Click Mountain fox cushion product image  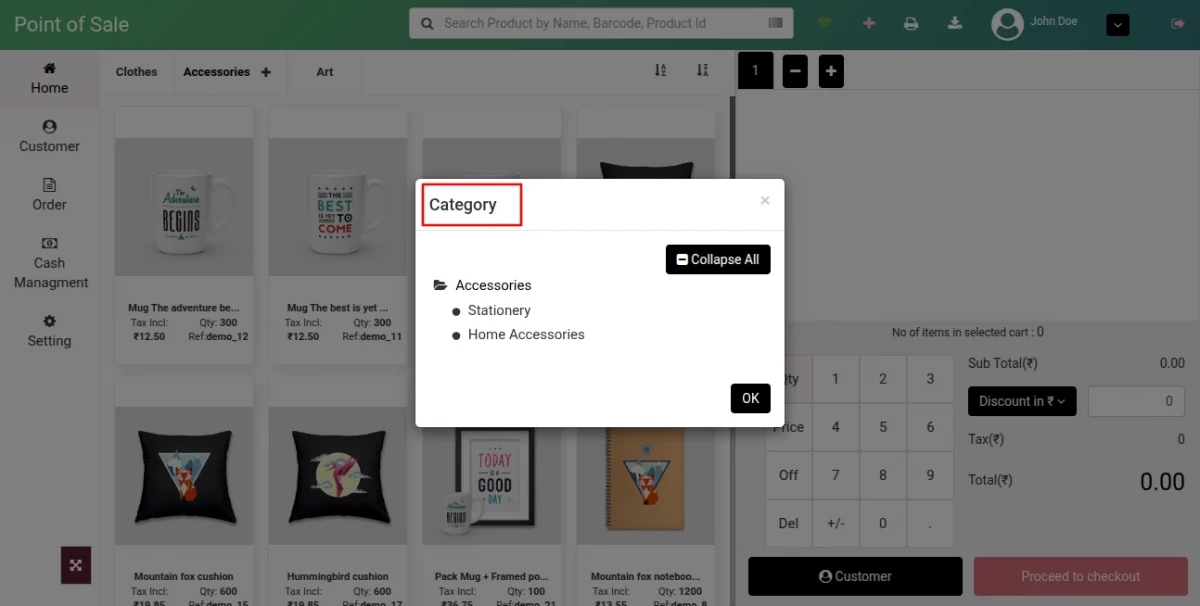(184, 476)
